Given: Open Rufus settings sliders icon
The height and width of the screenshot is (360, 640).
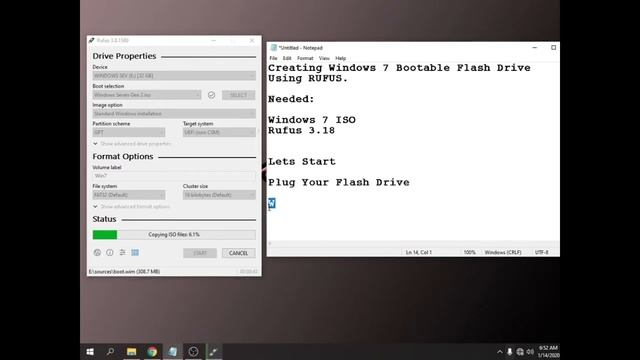Looking at the screenshot, I should 122,253.
